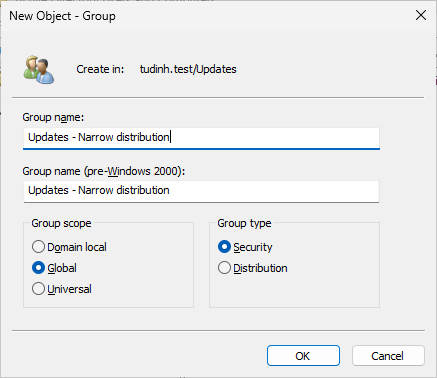Click the 'Group name:' label
437x378 pixels.
tap(53, 117)
